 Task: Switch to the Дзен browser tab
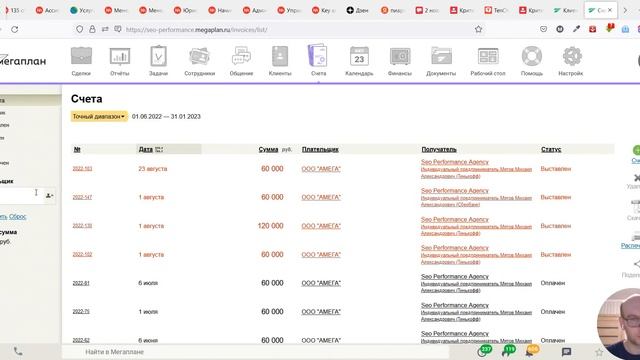tap(358, 10)
